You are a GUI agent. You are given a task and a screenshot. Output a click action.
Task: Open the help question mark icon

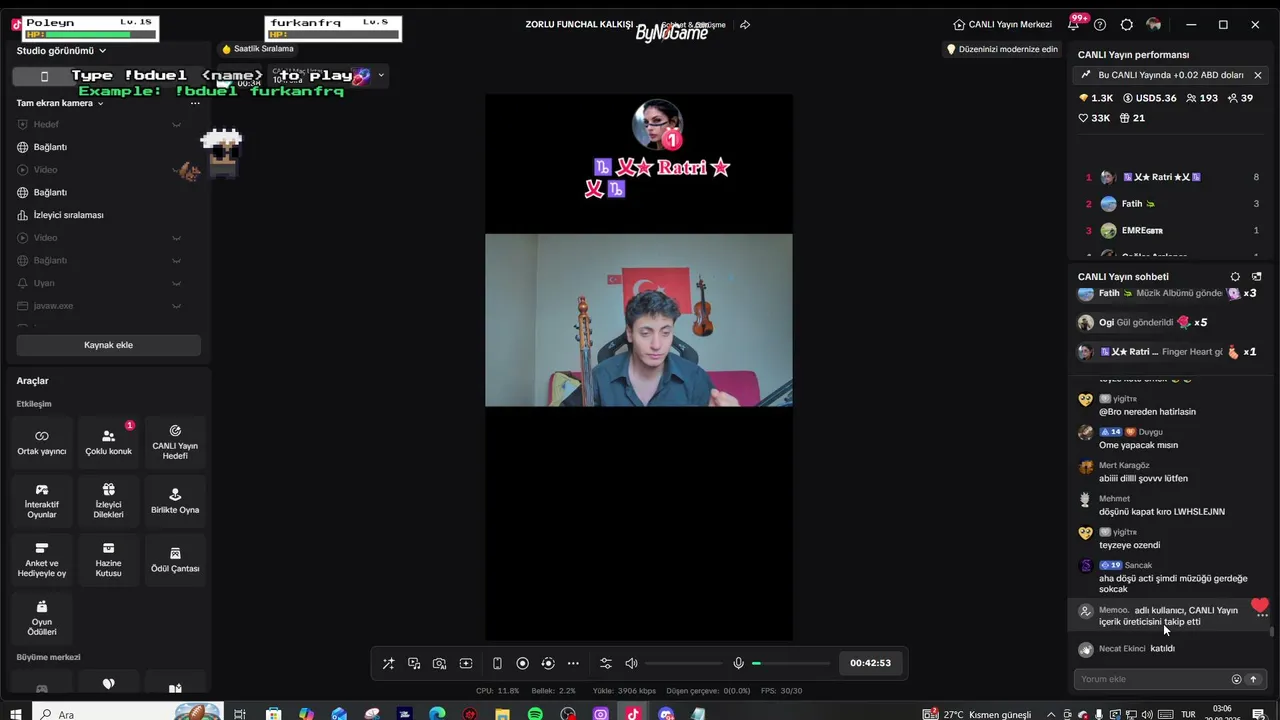pos(1100,25)
